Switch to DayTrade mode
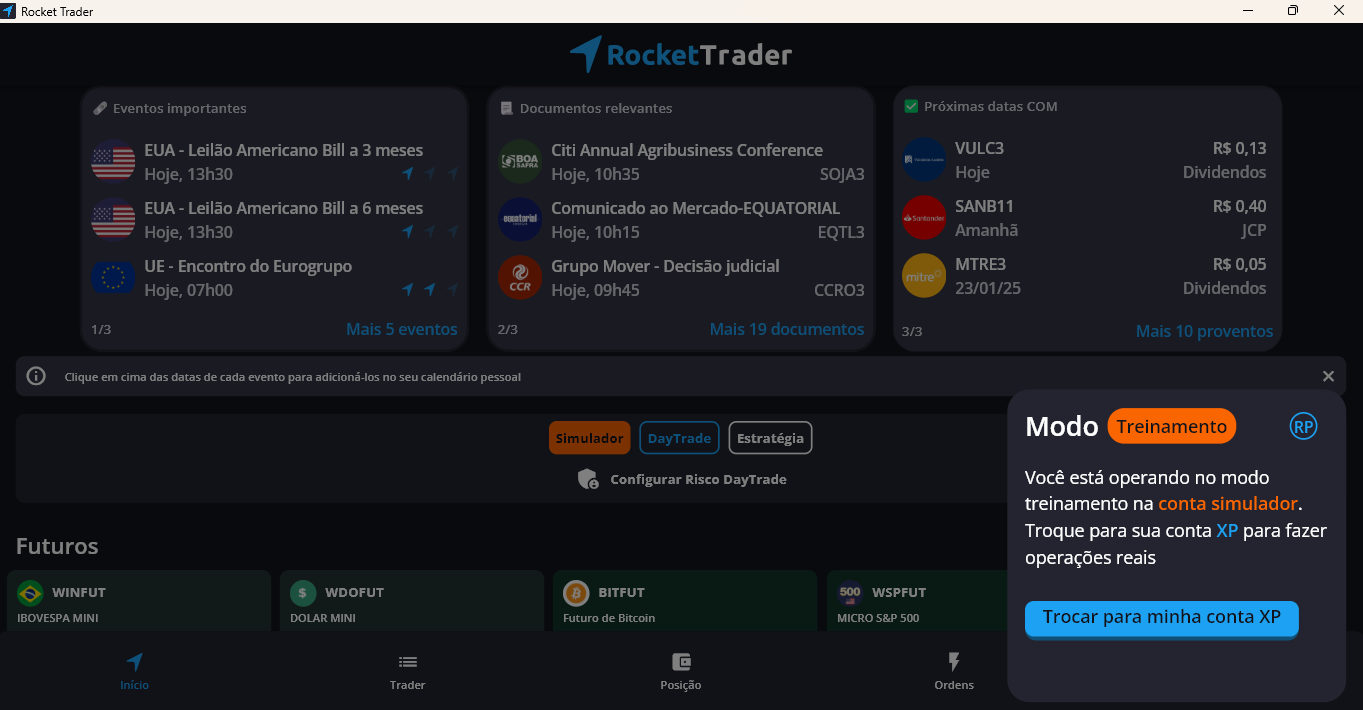Viewport: 1363px width, 710px height. [x=679, y=438]
